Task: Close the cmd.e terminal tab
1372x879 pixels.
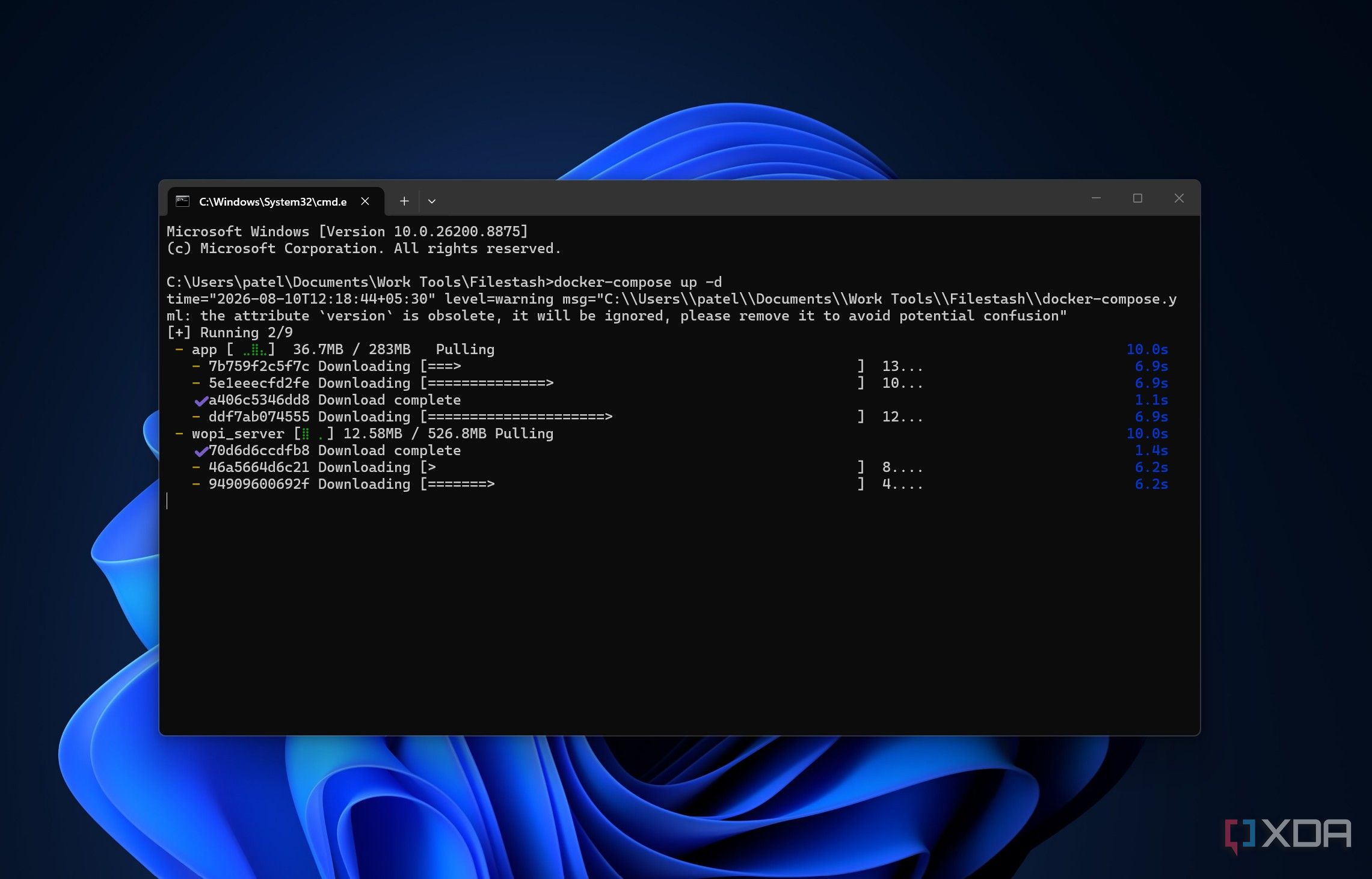Action: coord(365,201)
